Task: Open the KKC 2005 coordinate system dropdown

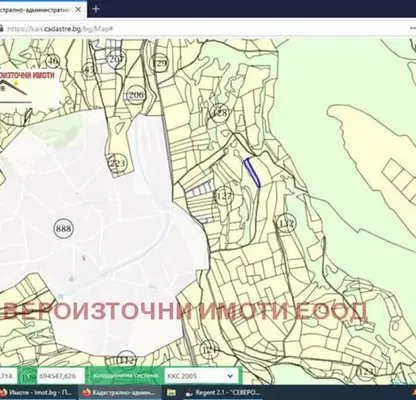Action: click(201, 376)
